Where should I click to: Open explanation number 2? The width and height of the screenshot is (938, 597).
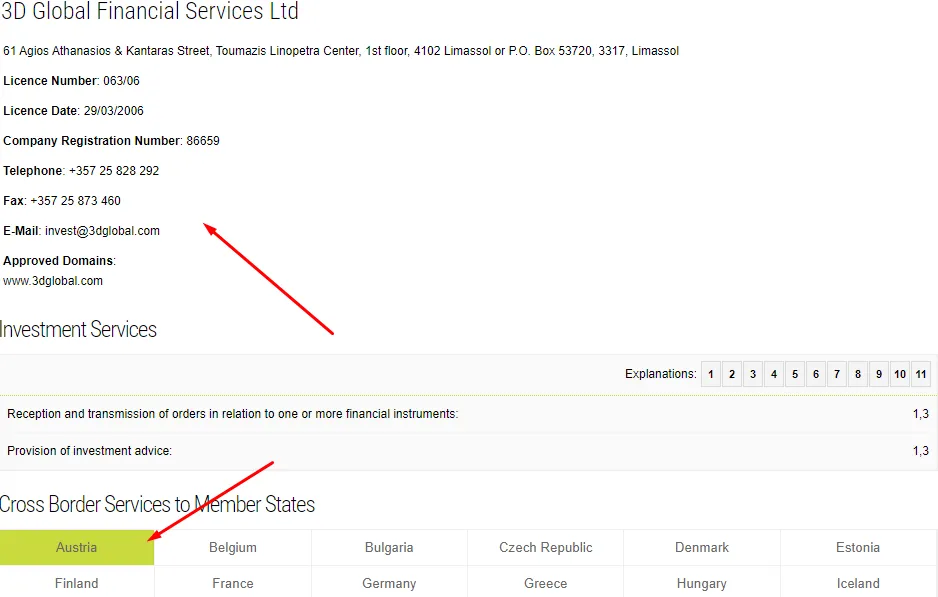(x=732, y=374)
